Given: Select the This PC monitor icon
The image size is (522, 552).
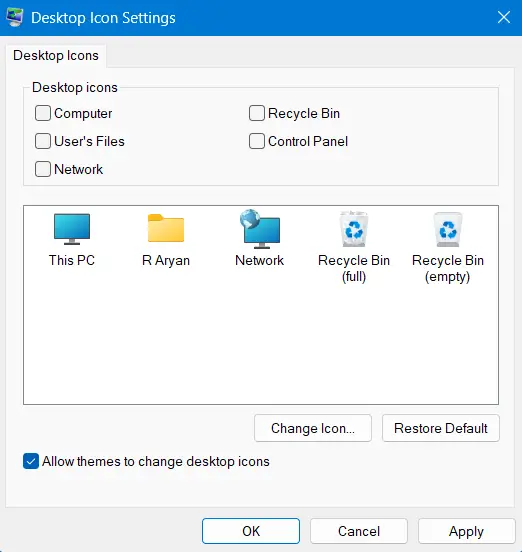Looking at the screenshot, I should (72, 229).
